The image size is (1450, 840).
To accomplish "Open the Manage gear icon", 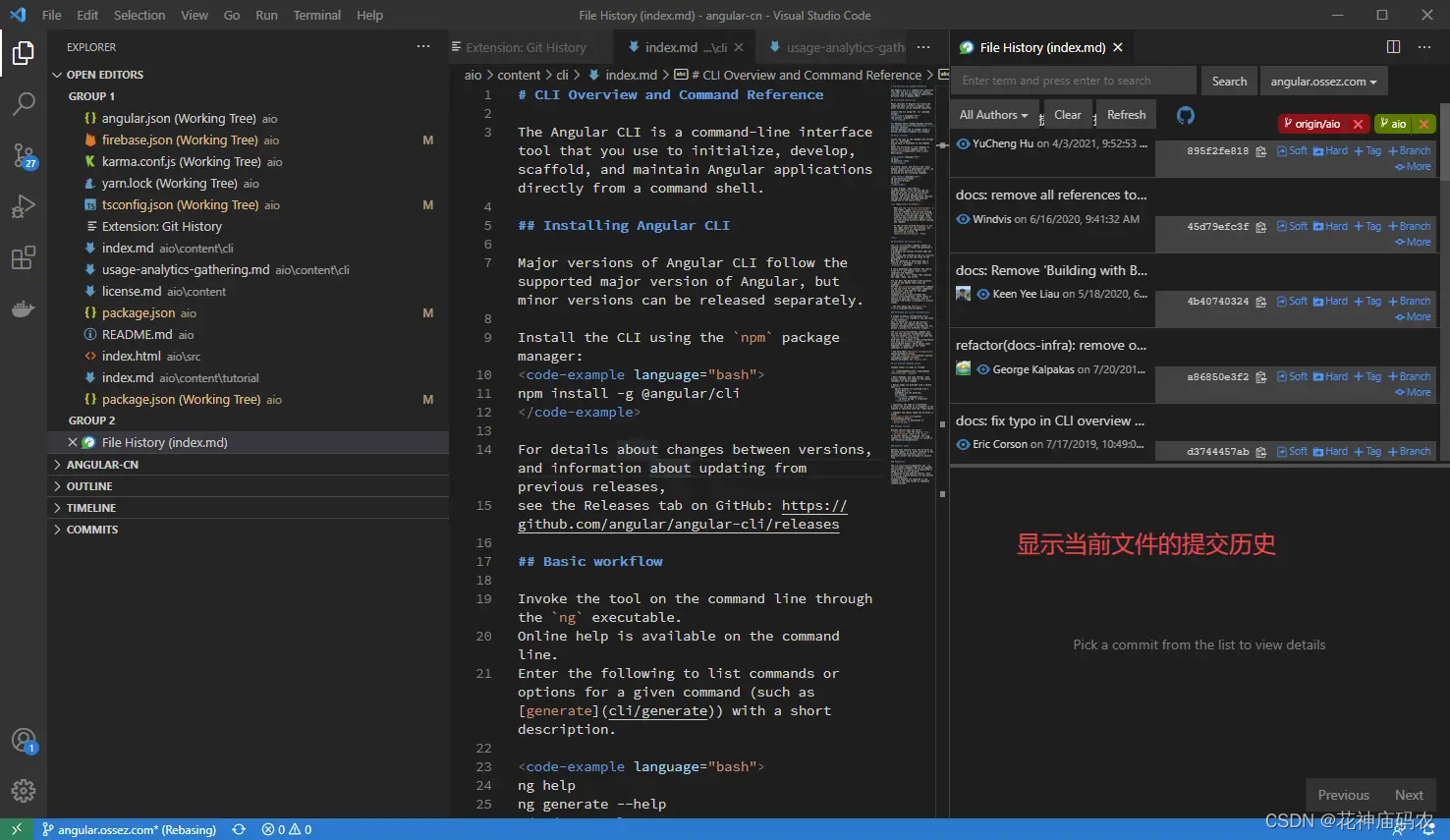I will coord(24,791).
